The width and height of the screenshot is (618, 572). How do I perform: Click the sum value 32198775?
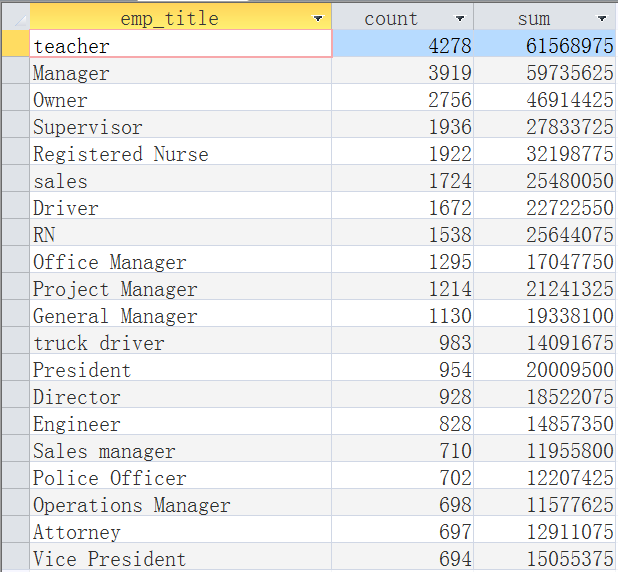click(x=570, y=154)
